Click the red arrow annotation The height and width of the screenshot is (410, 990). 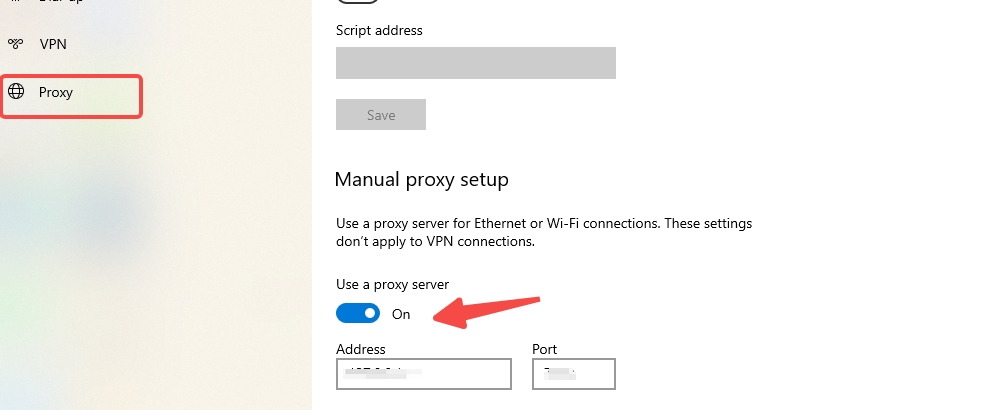pos(486,312)
